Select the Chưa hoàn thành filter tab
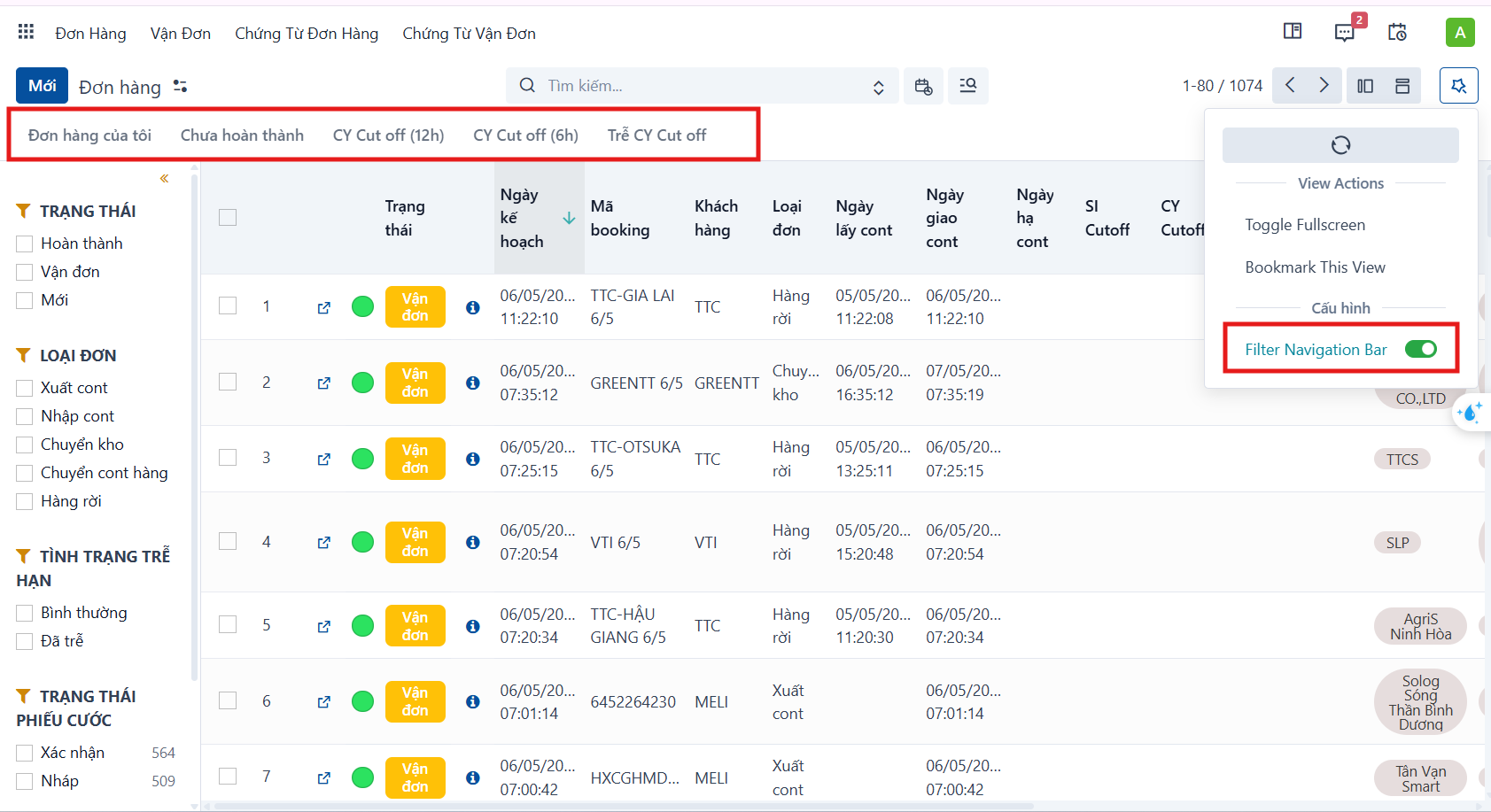 [242, 135]
